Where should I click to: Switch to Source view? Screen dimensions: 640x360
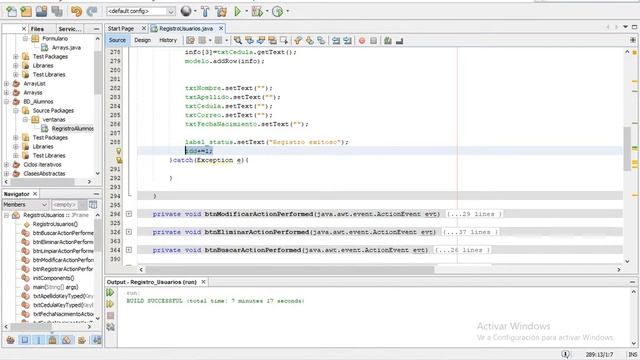pos(117,40)
